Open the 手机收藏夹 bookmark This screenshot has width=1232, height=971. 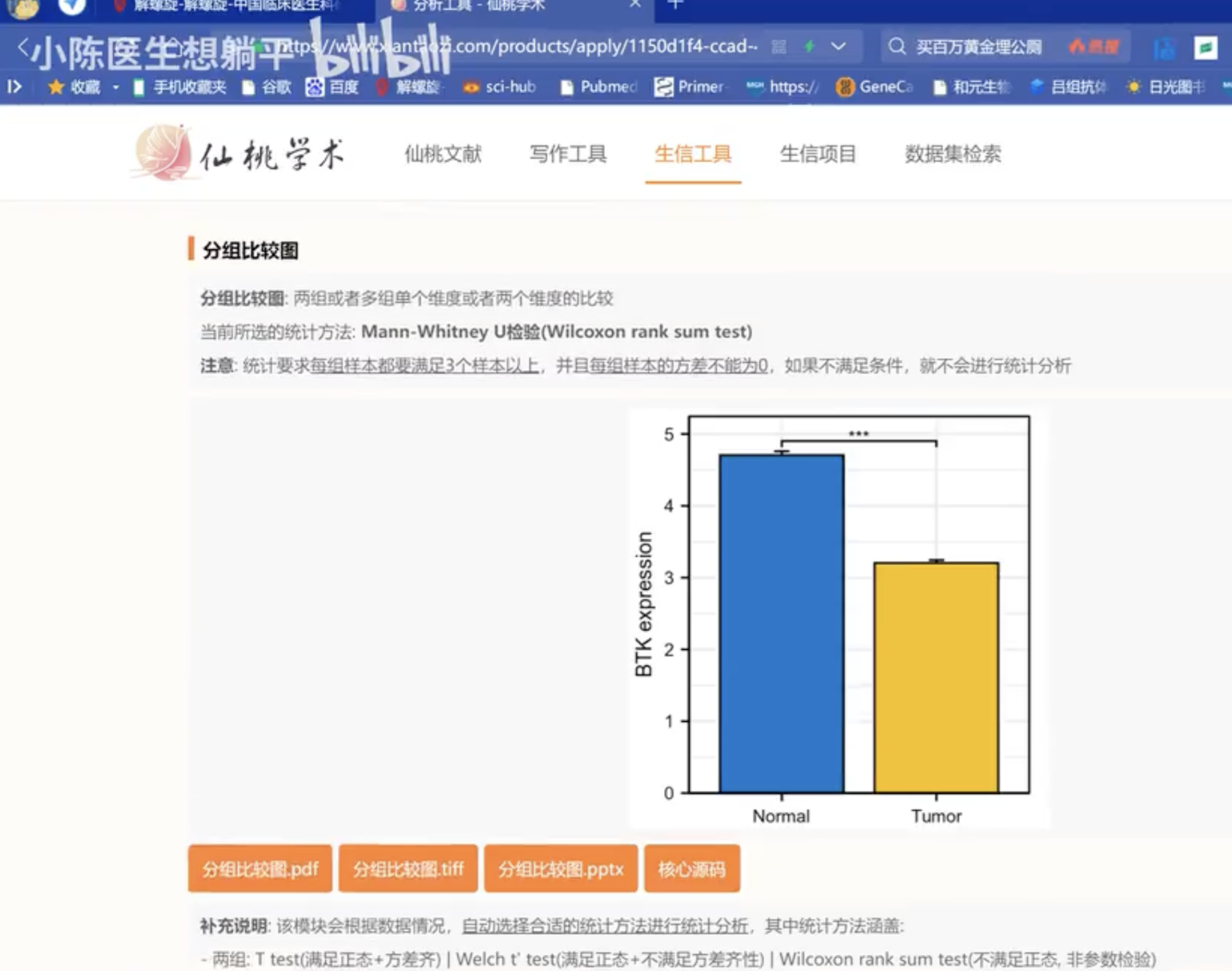coord(180,87)
